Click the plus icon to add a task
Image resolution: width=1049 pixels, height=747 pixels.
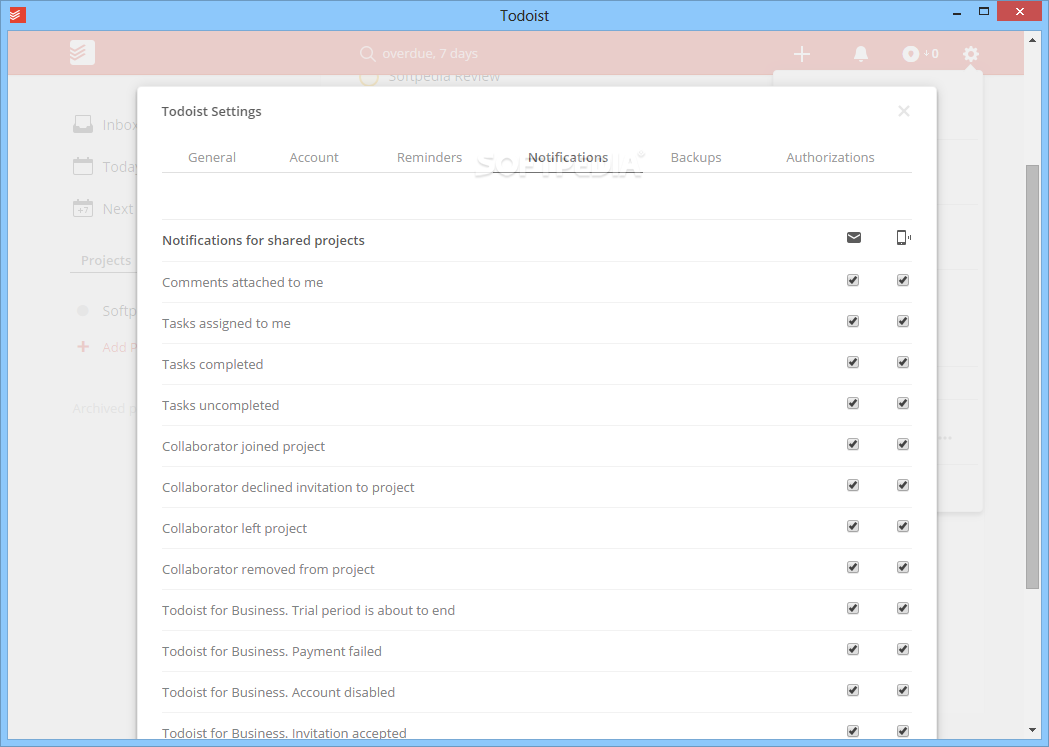tap(801, 54)
